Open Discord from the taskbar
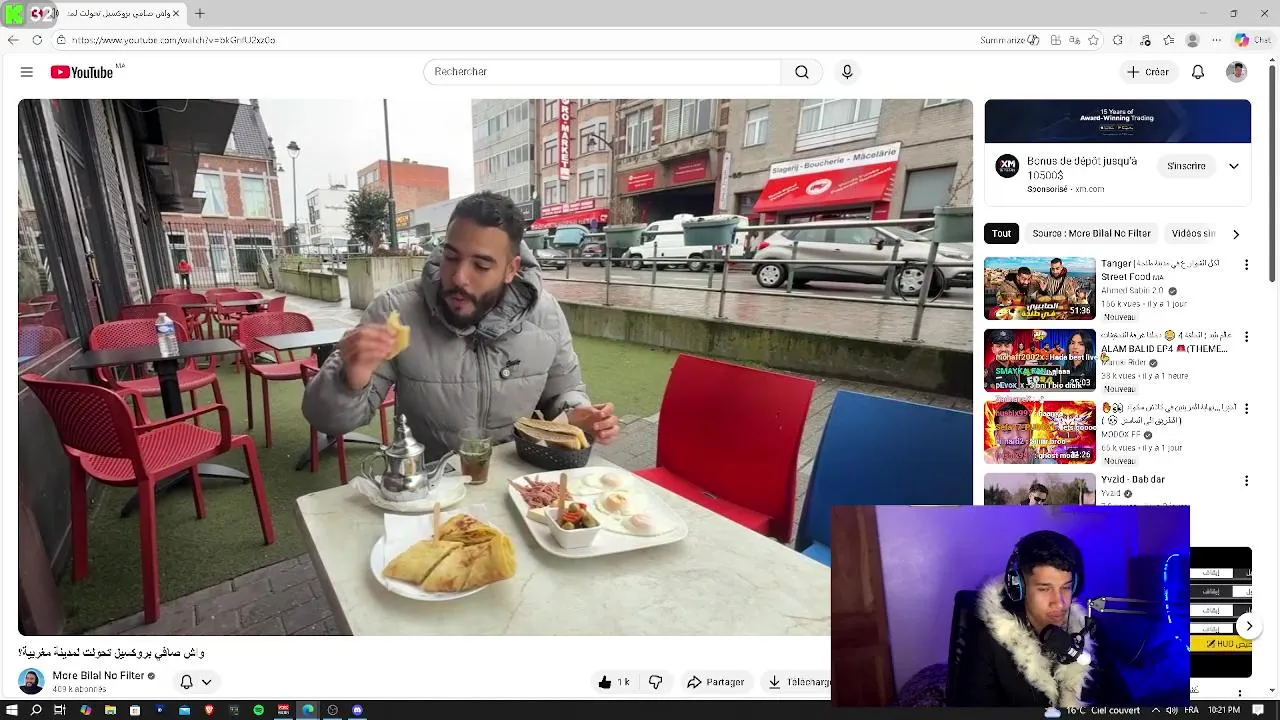The height and width of the screenshot is (720, 1280). click(x=357, y=710)
